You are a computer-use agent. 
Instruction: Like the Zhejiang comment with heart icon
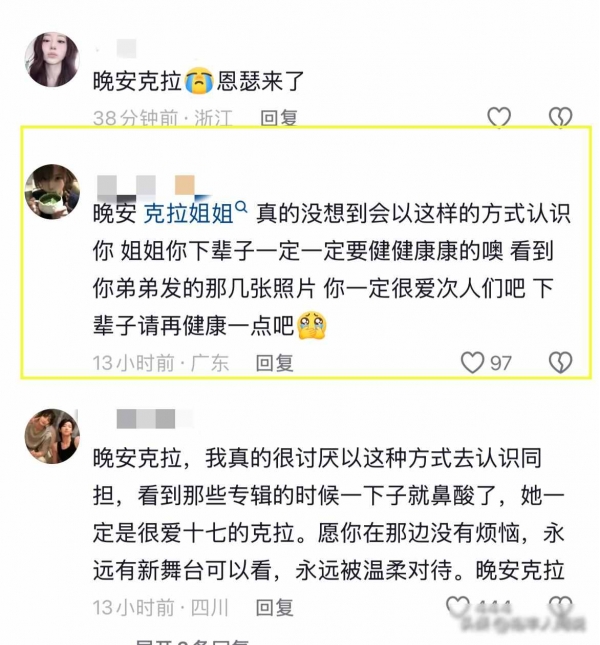499,117
